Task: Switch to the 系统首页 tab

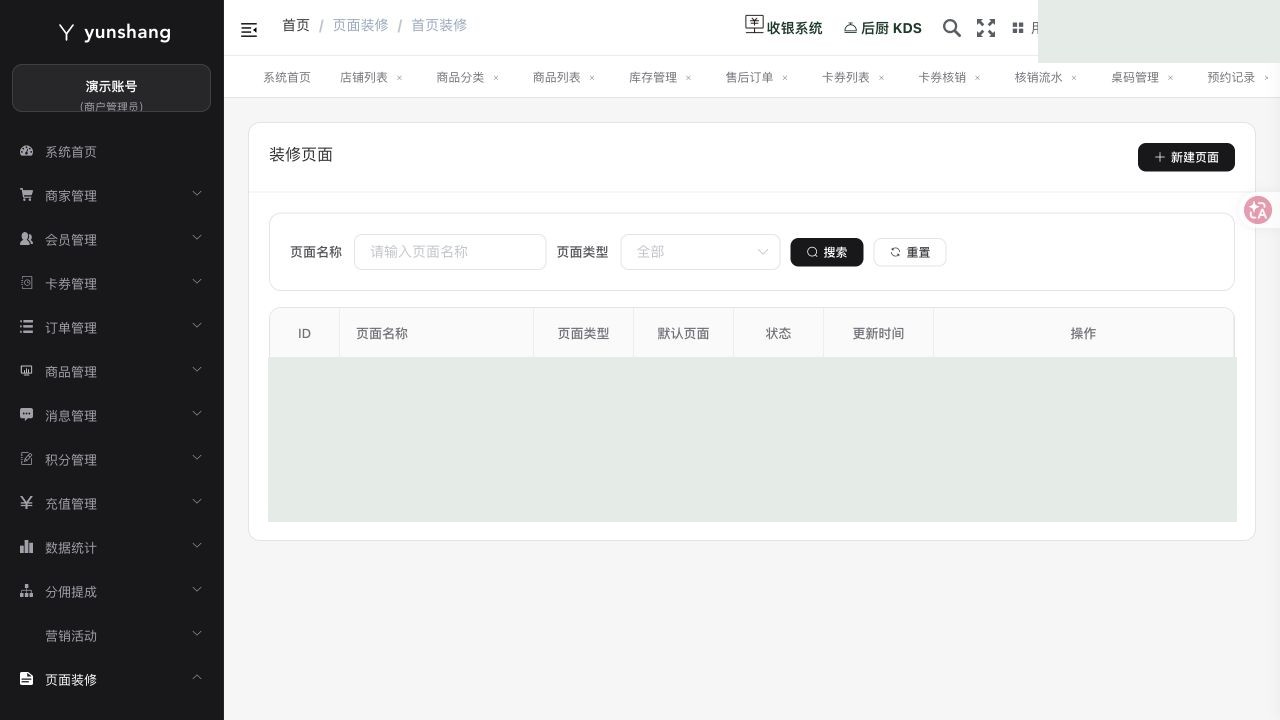Action: coord(287,77)
